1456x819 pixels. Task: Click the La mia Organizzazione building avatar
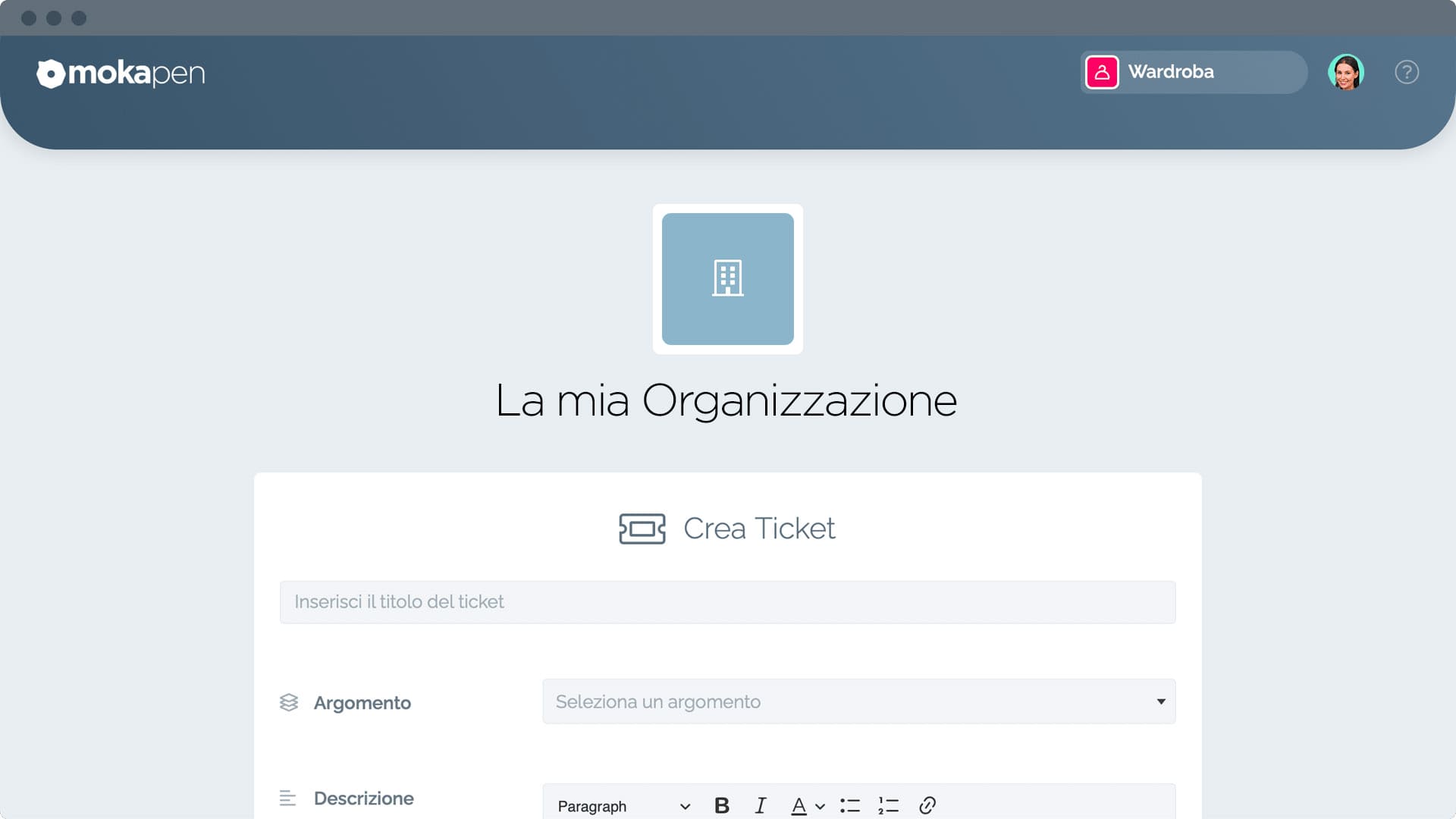727,278
